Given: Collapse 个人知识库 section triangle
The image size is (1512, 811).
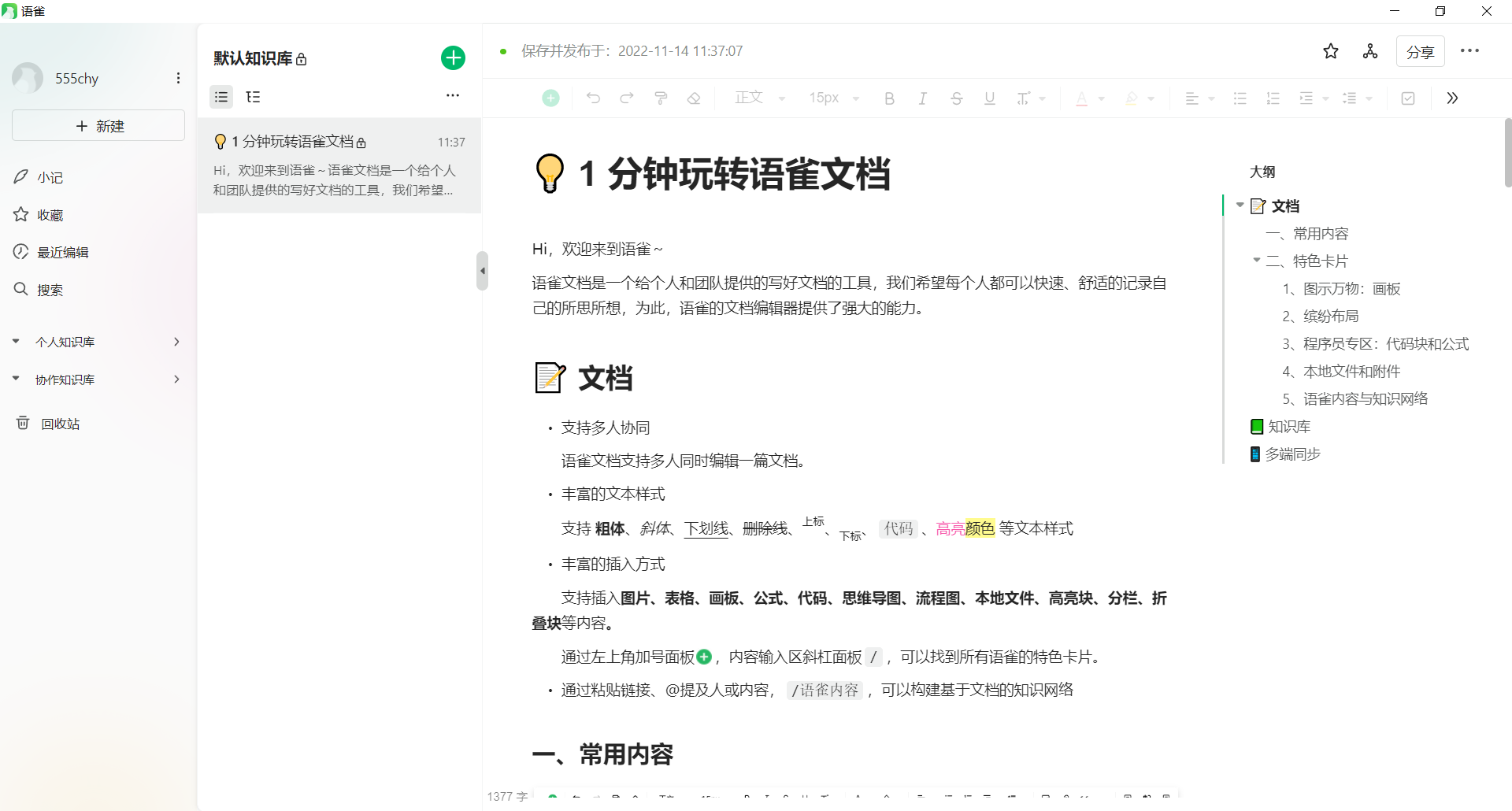Looking at the screenshot, I should 16,341.
